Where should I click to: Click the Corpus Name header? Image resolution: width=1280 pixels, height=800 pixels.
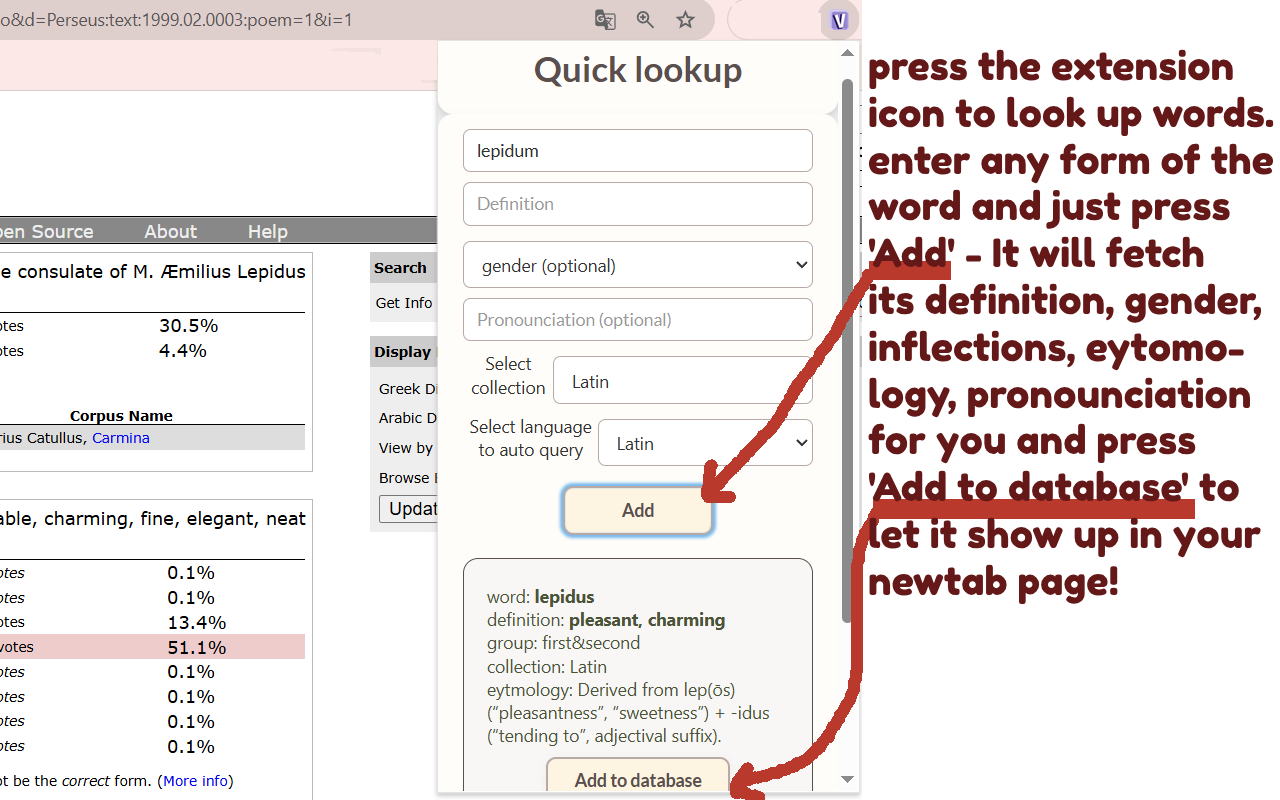[121, 416]
